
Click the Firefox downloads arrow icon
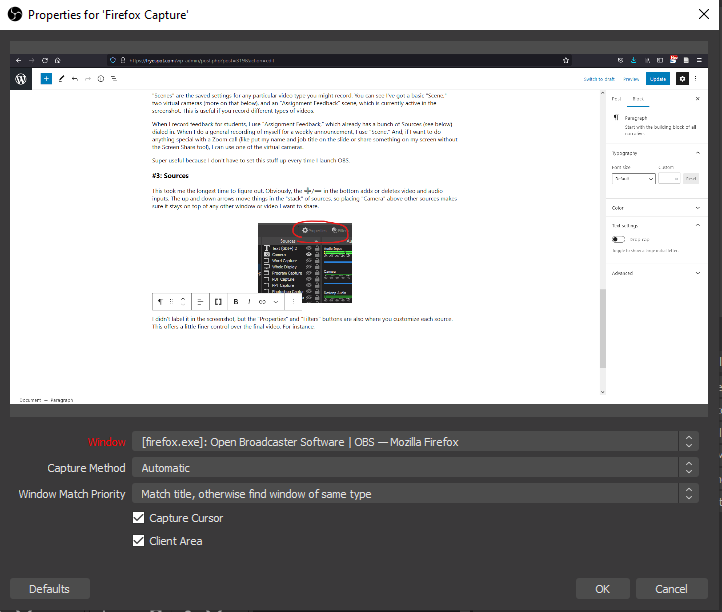coord(634,60)
